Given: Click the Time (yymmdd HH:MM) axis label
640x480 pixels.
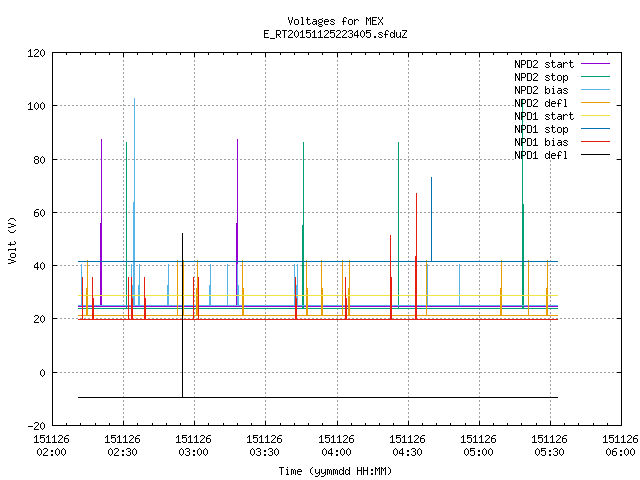Looking at the screenshot, I should (x=335, y=471).
